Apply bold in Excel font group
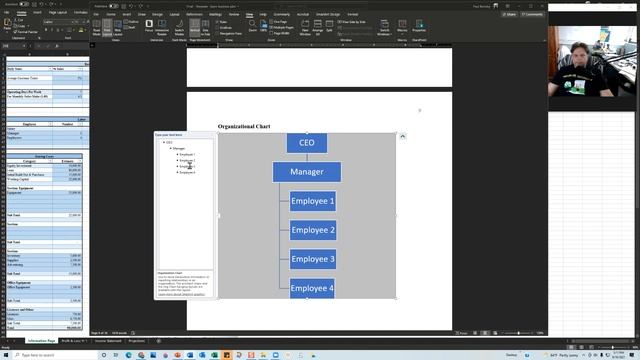640x360 pixels. (x=46, y=30)
